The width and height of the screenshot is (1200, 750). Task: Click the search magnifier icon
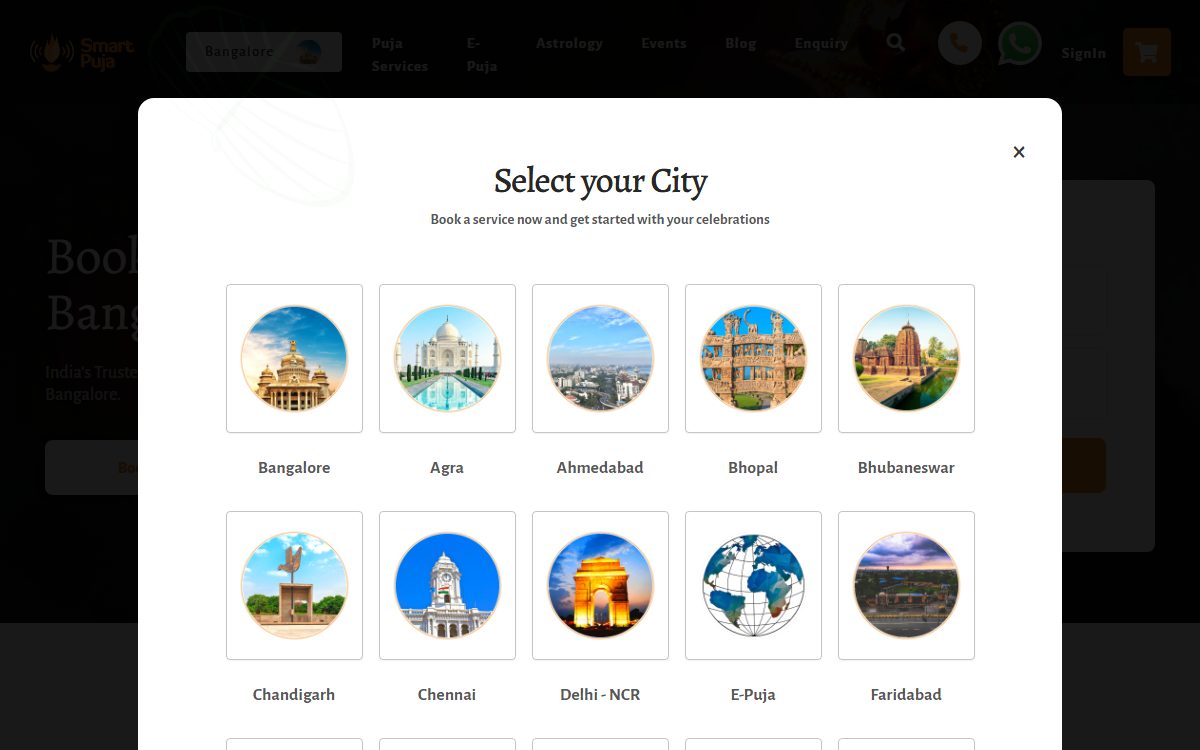(x=896, y=43)
